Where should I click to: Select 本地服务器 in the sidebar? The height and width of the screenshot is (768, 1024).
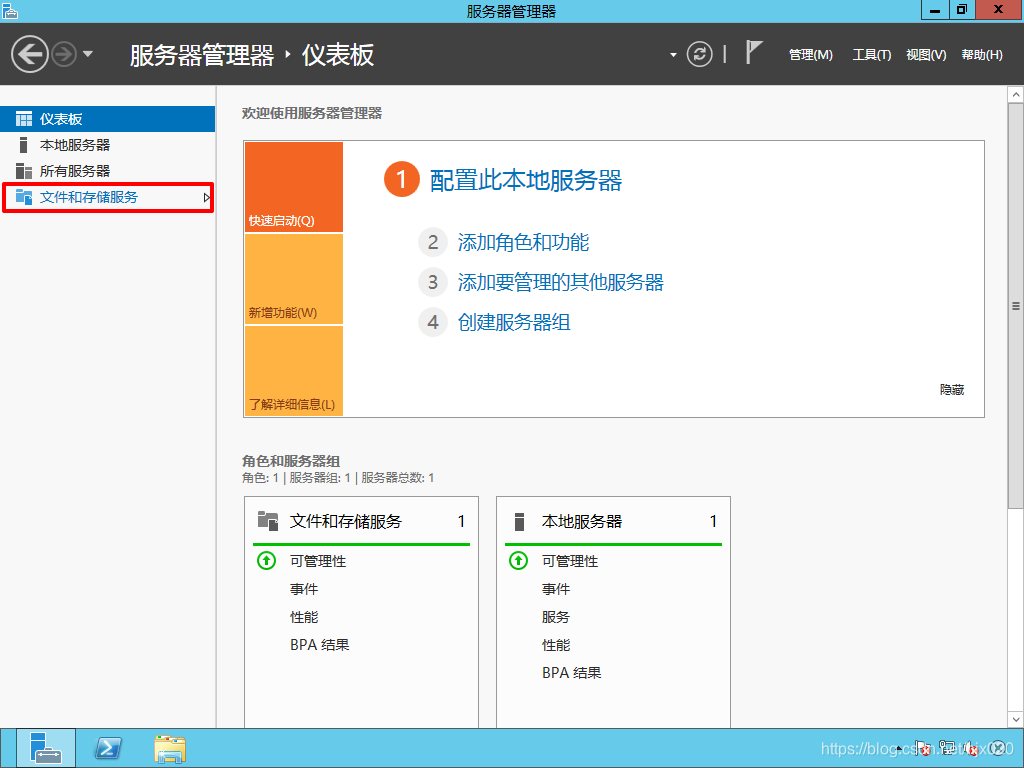coord(108,145)
